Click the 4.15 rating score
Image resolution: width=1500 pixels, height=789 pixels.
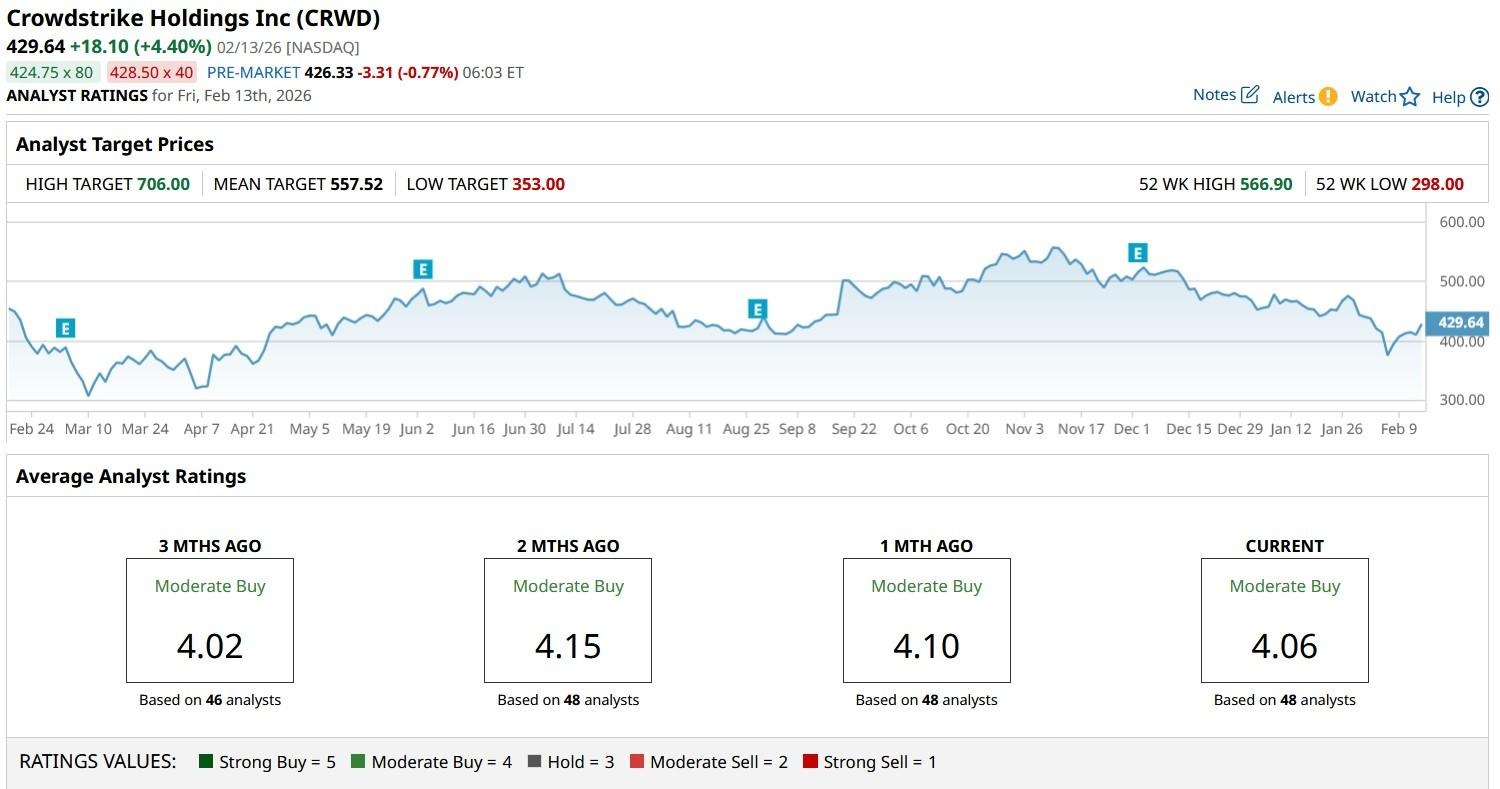click(x=568, y=646)
